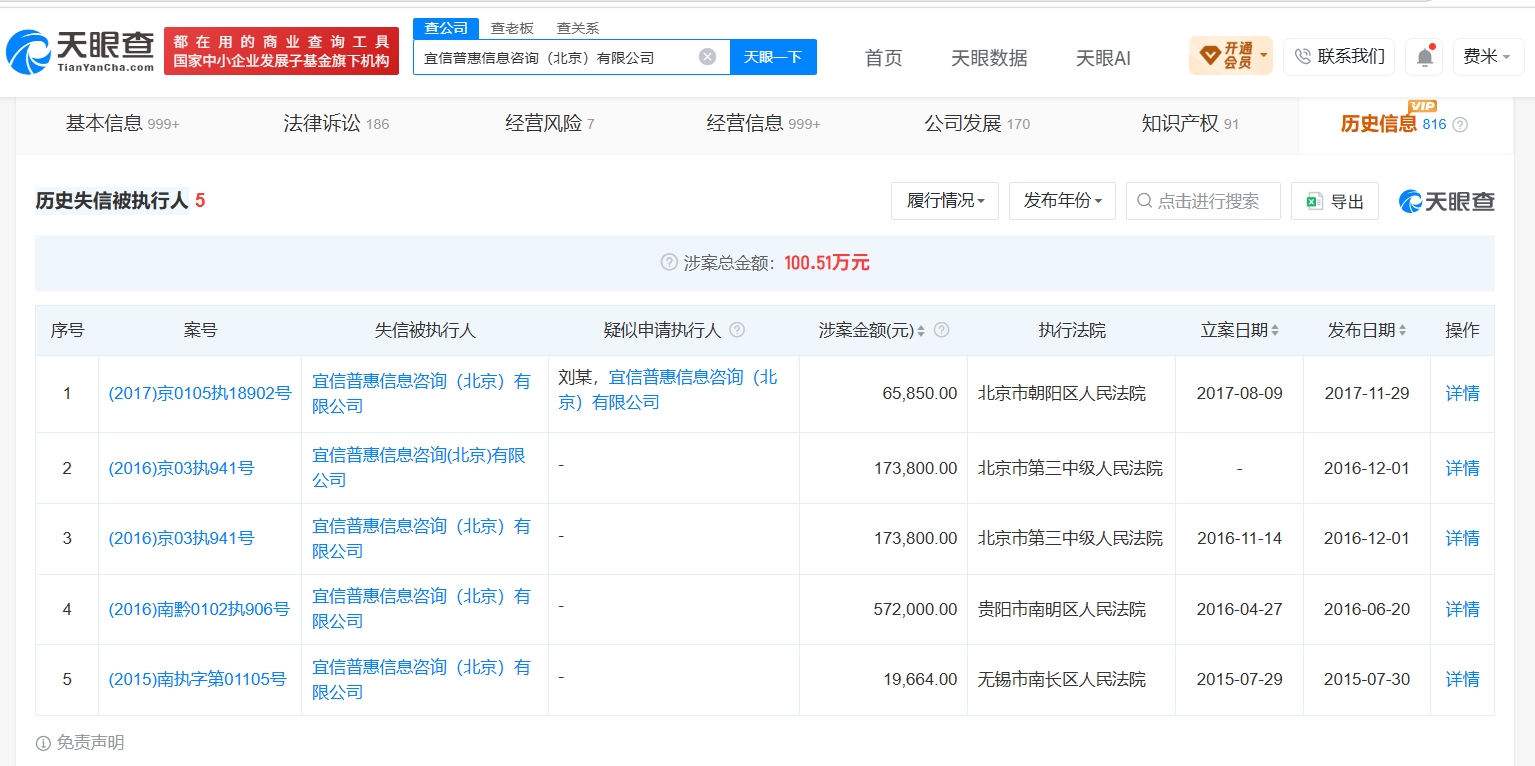This screenshot has width=1535, height=766.
Task: Sort by 发布日期 column arrows
Action: [1402, 330]
